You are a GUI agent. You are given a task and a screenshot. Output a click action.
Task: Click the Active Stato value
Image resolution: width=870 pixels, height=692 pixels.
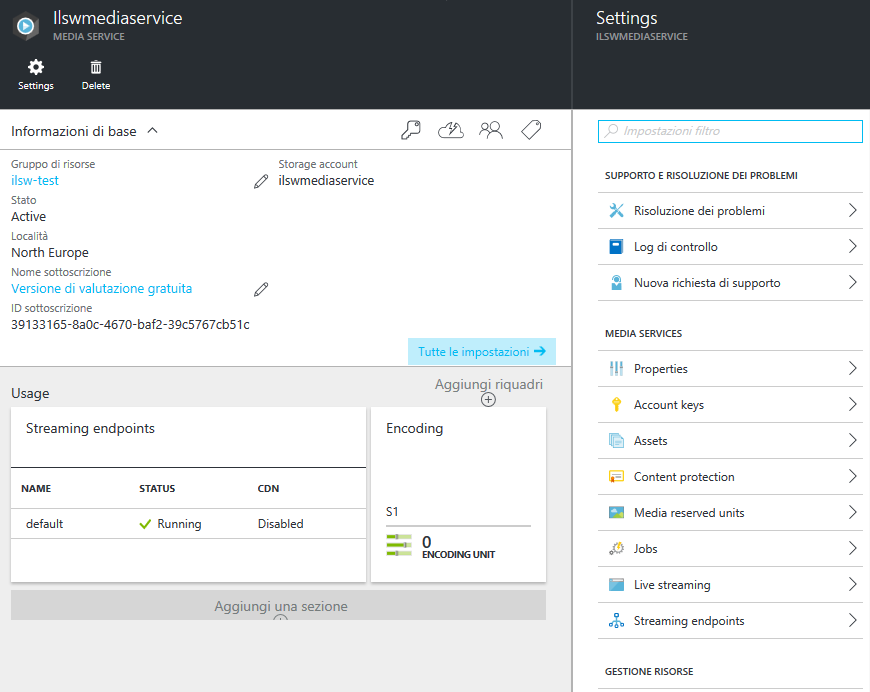[x=28, y=216]
